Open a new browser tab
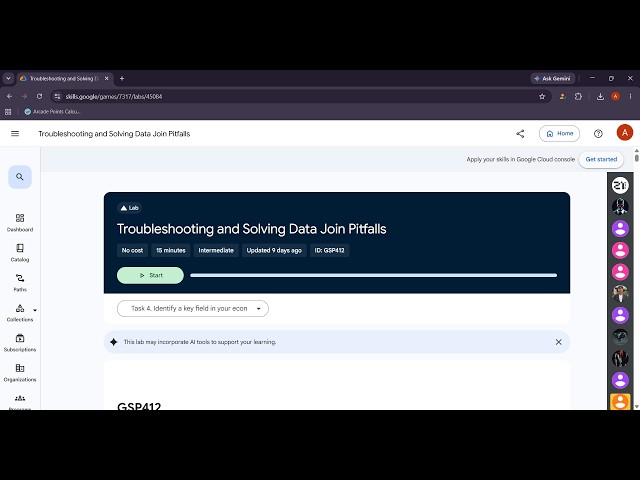The image size is (640, 480). click(122, 78)
